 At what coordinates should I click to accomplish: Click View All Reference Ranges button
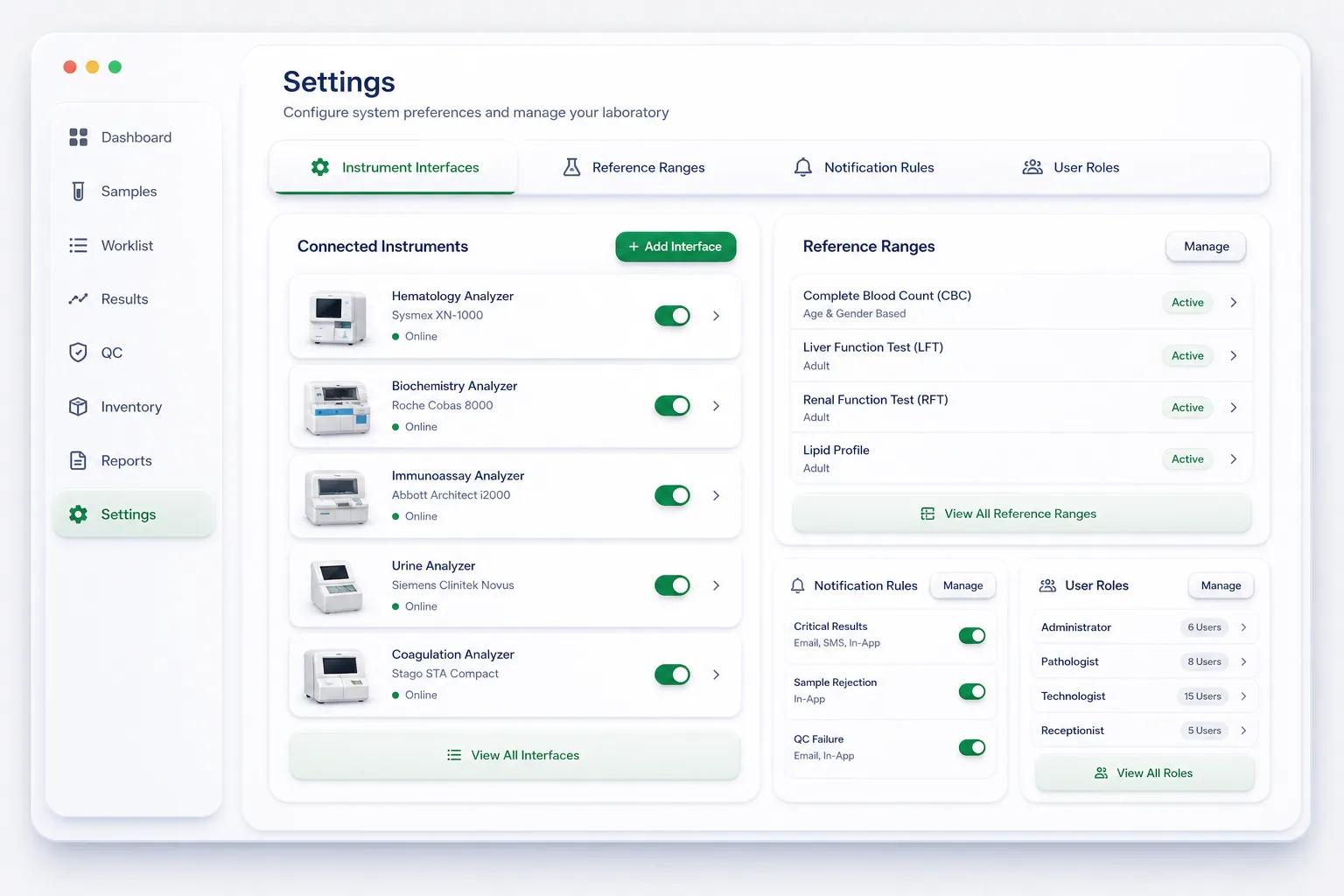tap(1021, 514)
